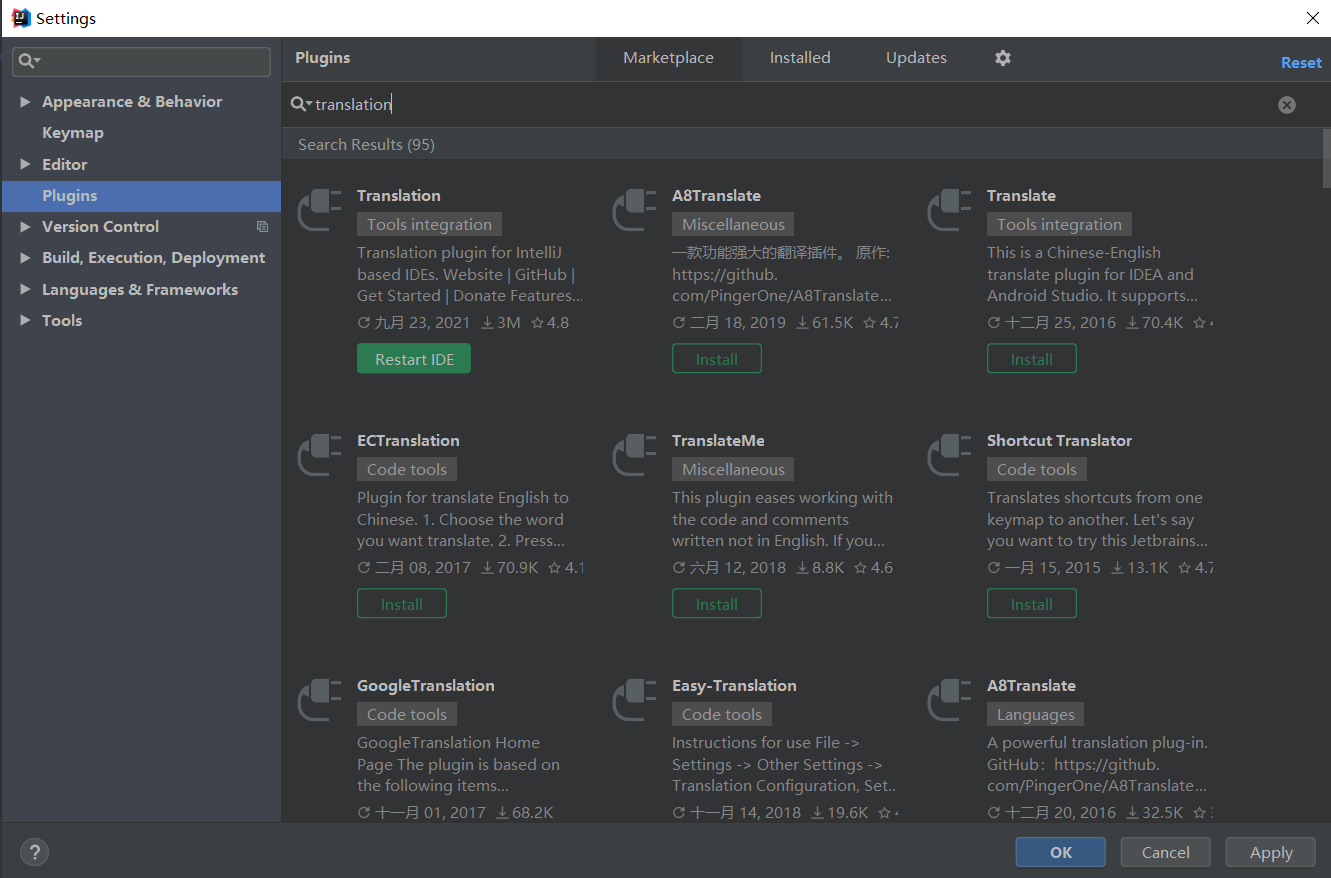The width and height of the screenshot is (1331, 878).
Task: Click the plugin search text field
Action: click(790, 104)
